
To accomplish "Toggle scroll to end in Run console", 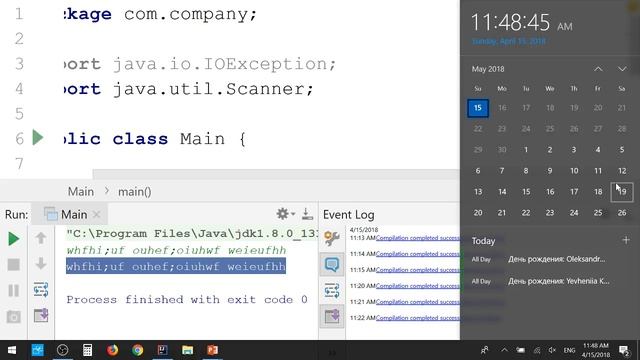I will (x=41, y=316).
